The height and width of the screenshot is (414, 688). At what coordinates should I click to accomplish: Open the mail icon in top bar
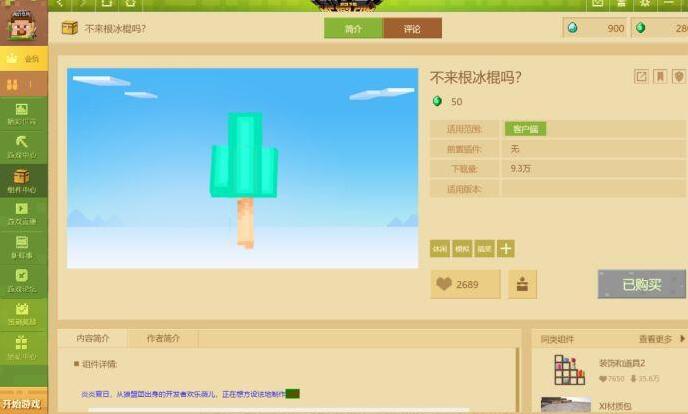tap(597, 4)
